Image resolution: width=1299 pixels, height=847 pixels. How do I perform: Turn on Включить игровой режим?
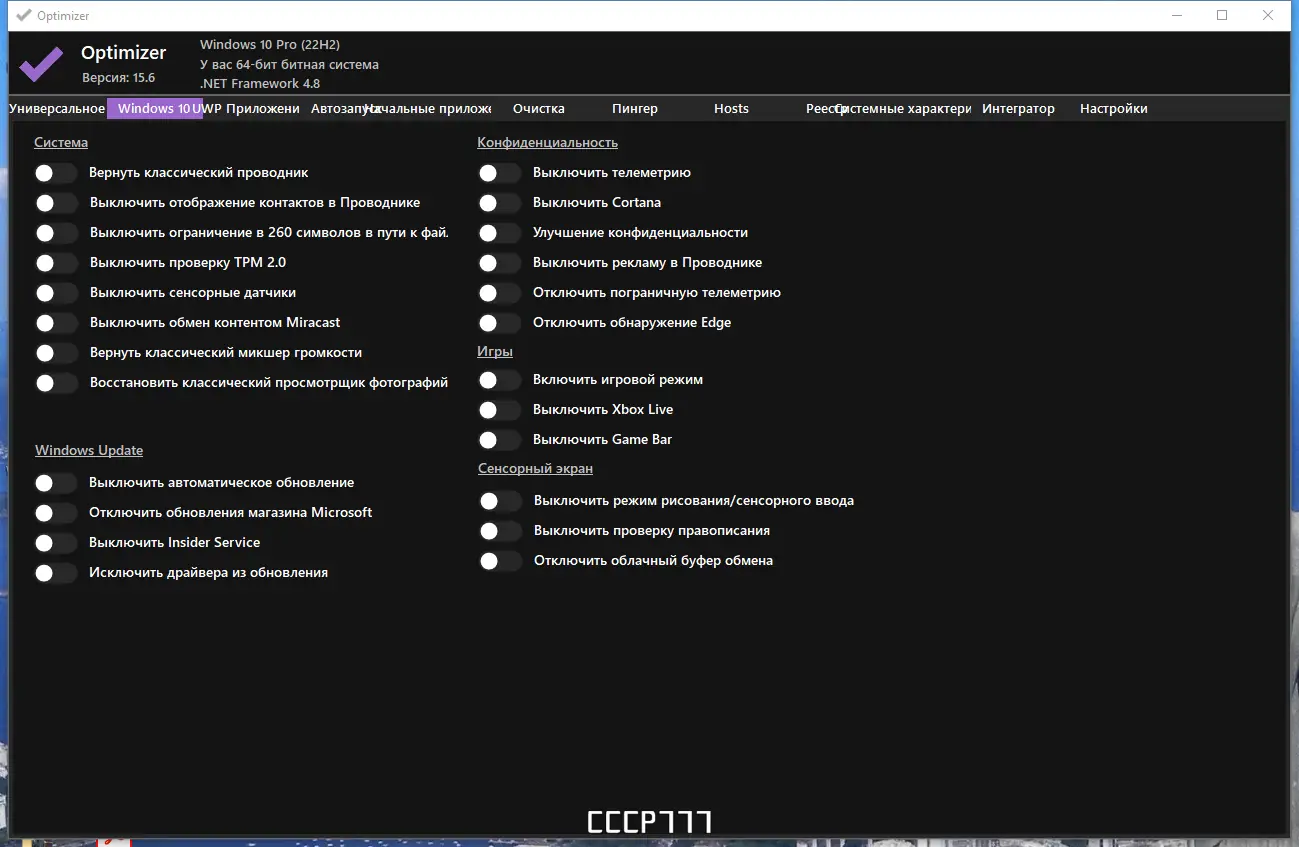point(500,380)
